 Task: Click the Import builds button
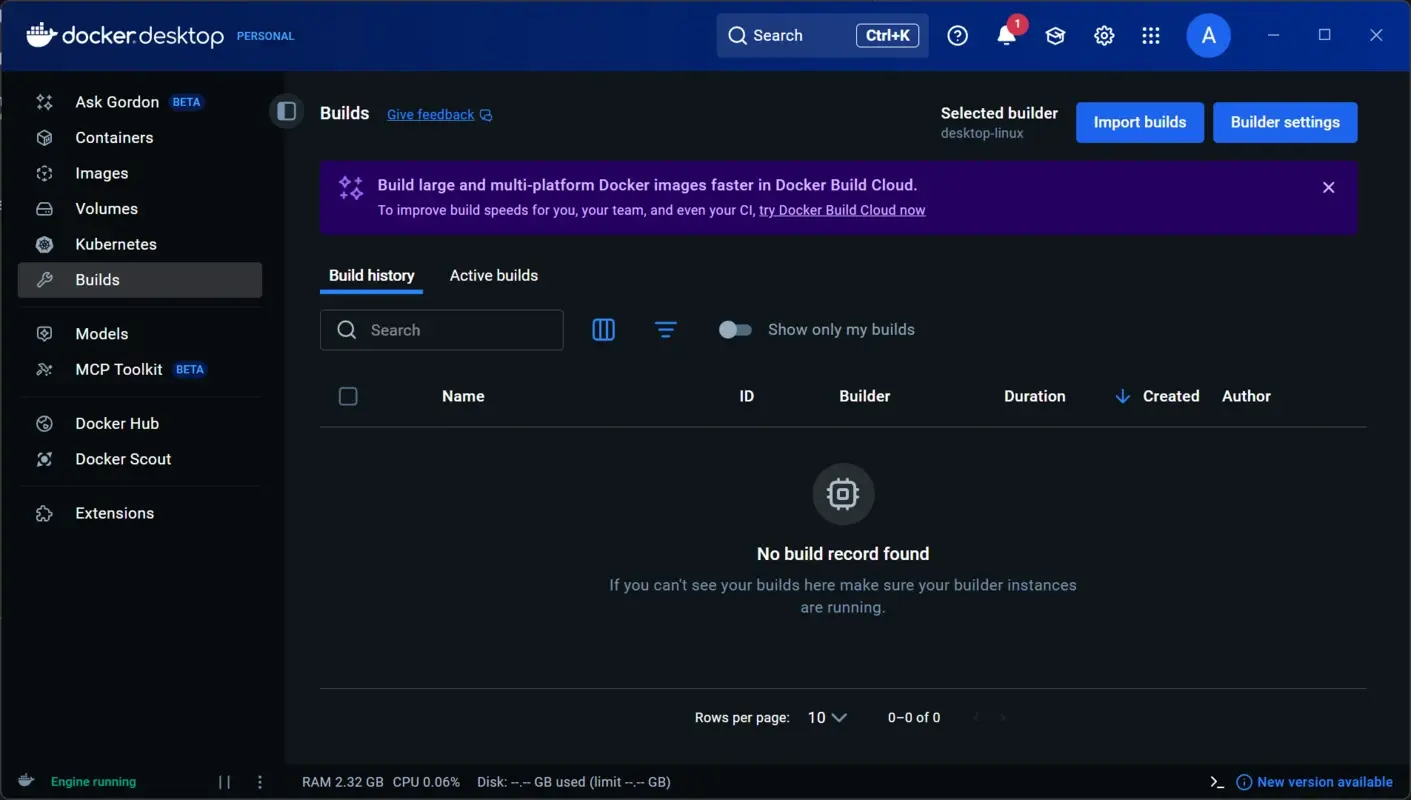pos(1139,122)
